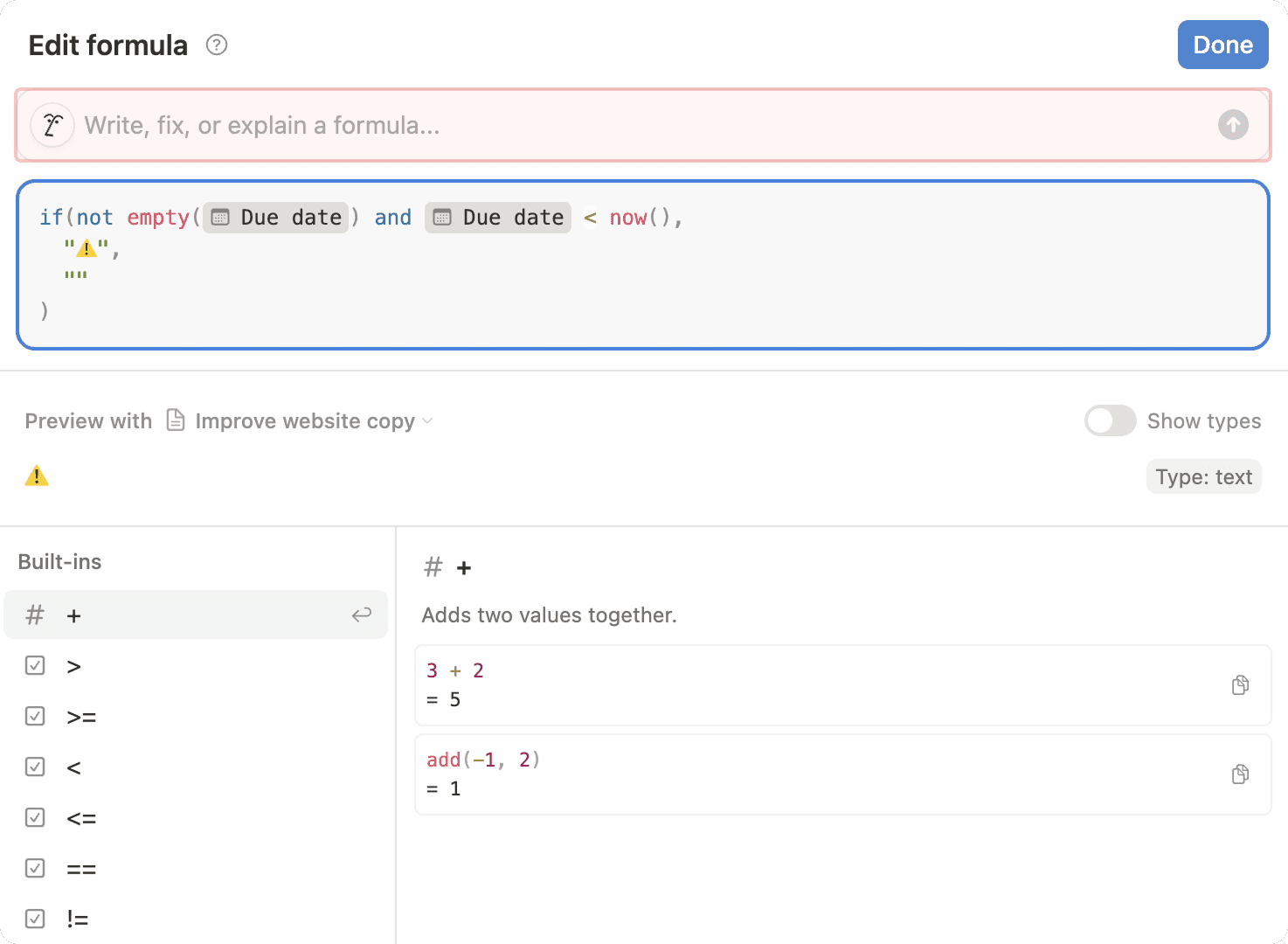1288x944 pixels.
Task: Open the formula help tooltip
Action: point(216,45)
